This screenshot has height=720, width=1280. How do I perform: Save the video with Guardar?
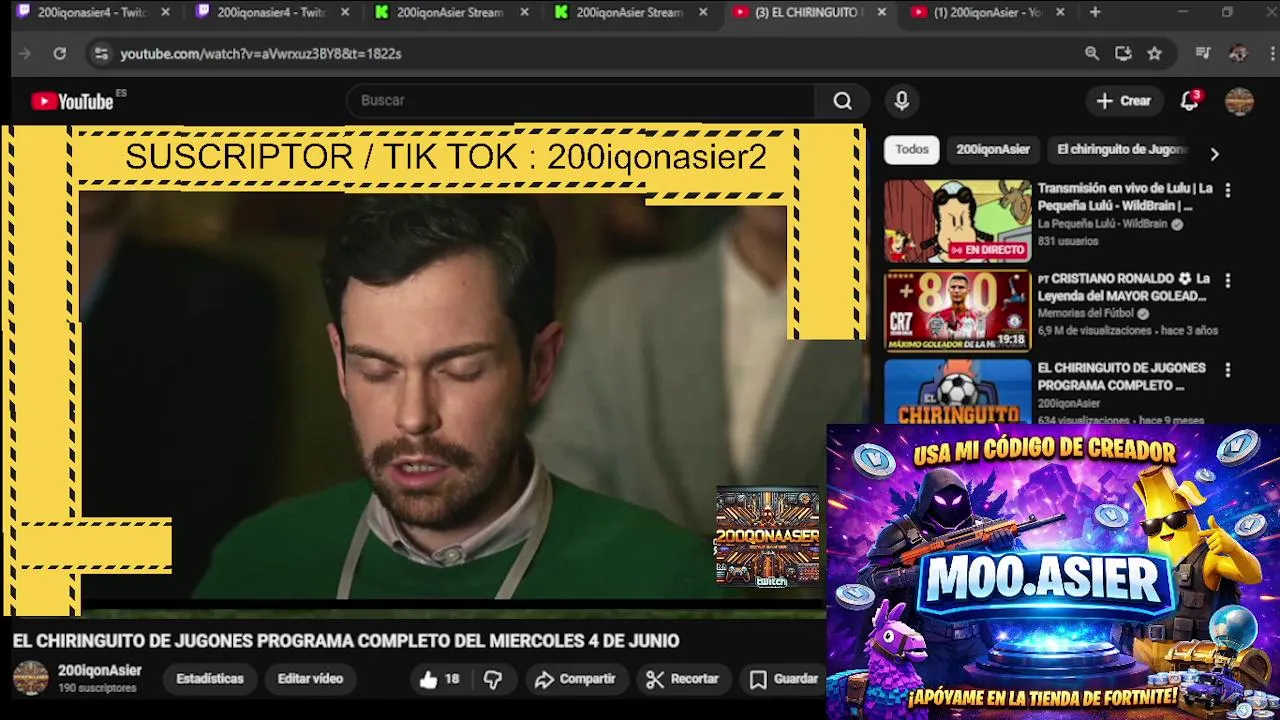pos(785,679)
